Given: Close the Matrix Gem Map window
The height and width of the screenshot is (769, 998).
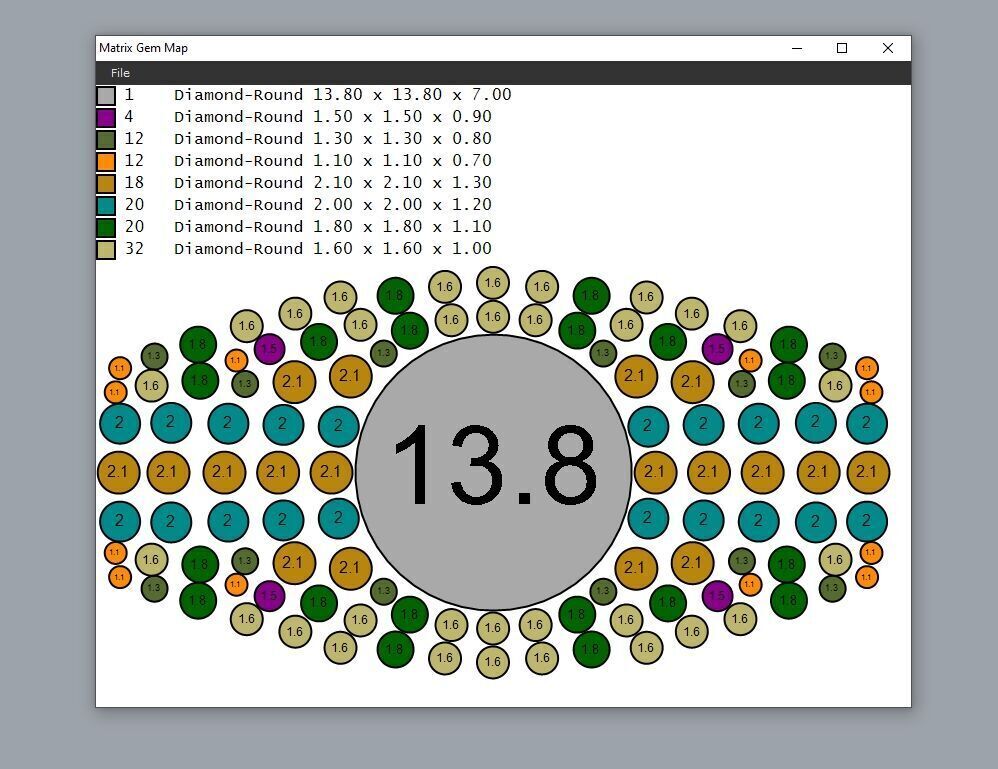Looking at the screenshot, I should click(x=888, y=48).
